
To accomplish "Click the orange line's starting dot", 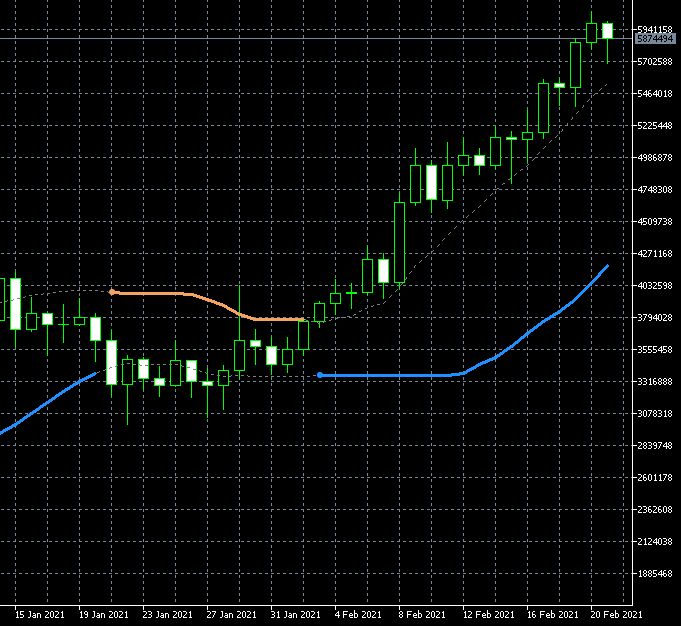I will pyautogui.click(x=112, y=292).
